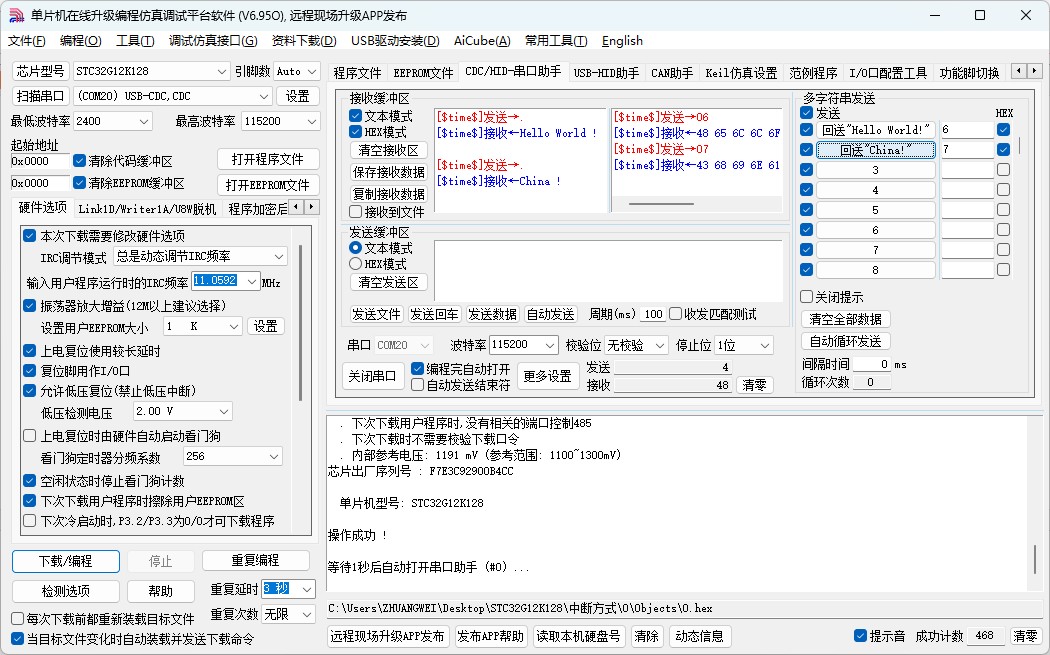This screenshot has height=655, width=1050.
Task: Enable 上电复位时由硬件自动启动看门狗
Action: [x=29, y=436]
